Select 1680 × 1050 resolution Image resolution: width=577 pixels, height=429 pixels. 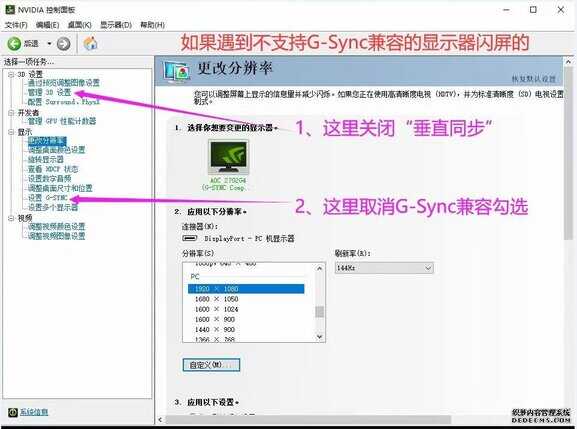point(246,299)
